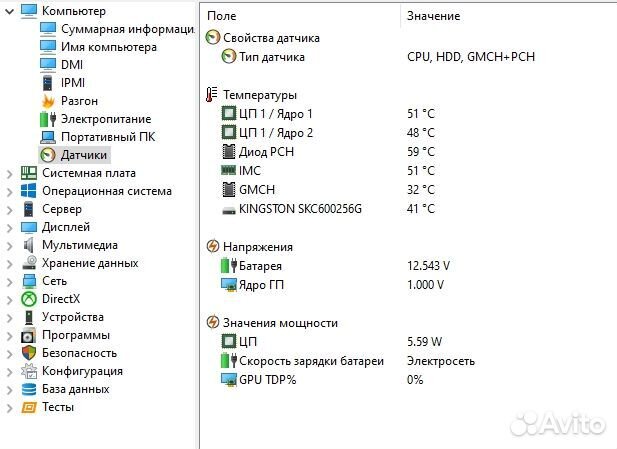Click the Мультимедиа speaker icon

(x=28, y=245)
